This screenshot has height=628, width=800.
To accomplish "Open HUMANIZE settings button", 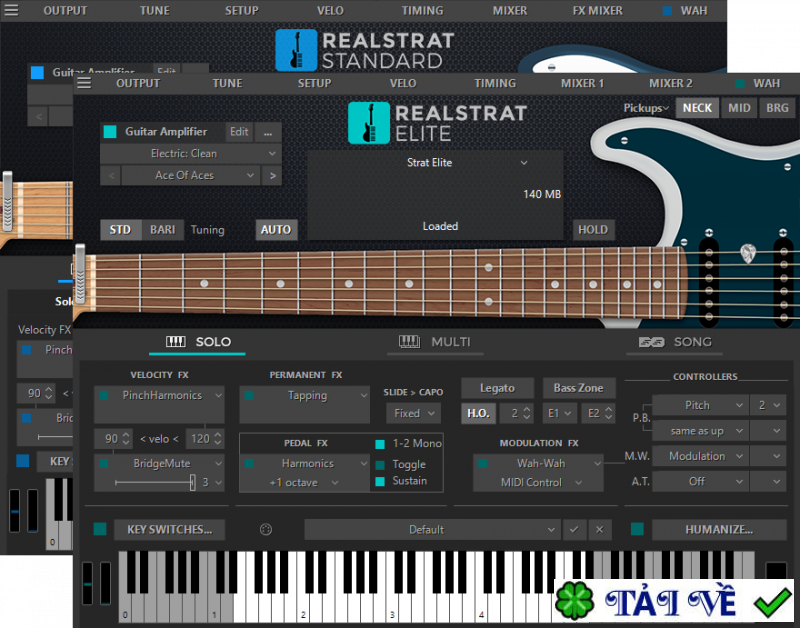I will pos(719,530).
